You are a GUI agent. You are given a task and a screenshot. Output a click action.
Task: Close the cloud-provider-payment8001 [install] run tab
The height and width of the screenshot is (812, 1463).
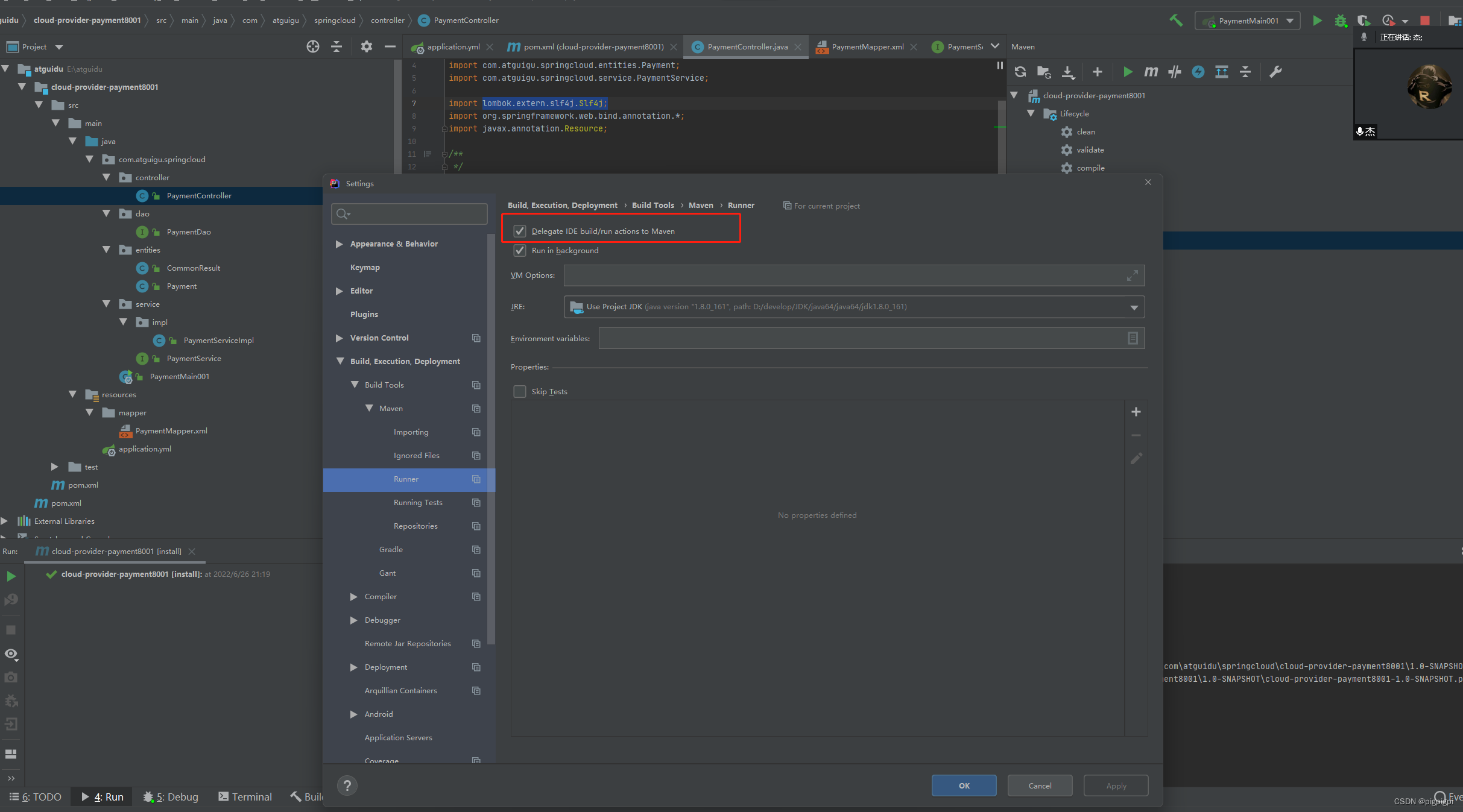pos(192,551)
